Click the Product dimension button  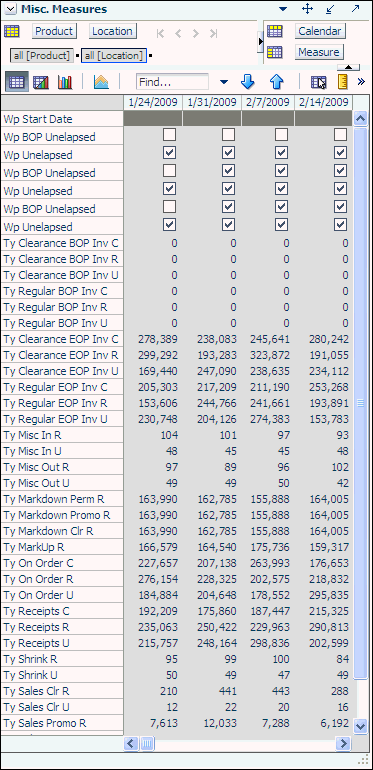point(54,31)
